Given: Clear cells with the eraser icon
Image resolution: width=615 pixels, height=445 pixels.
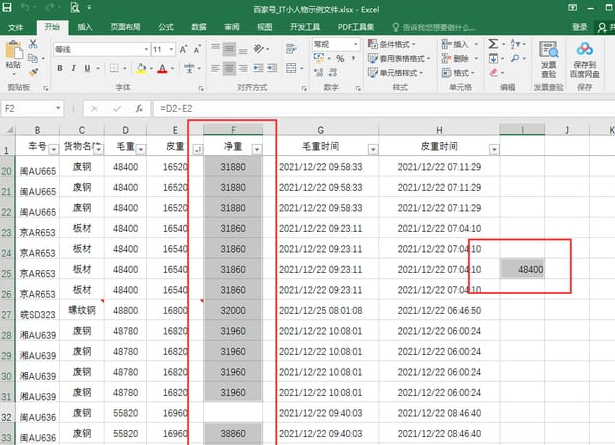Looking at the screenshot, I should [493, 73].
